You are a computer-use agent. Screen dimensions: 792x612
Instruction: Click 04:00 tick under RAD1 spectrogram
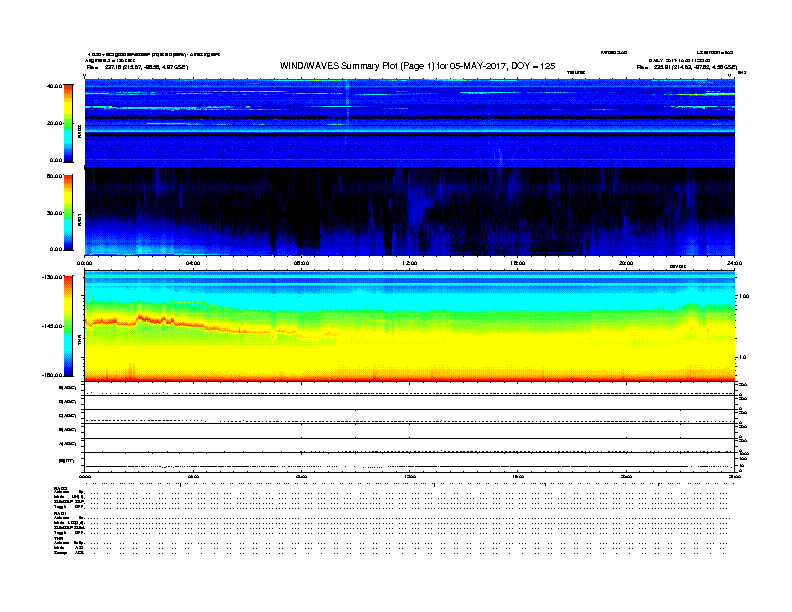tap(193, 263)
